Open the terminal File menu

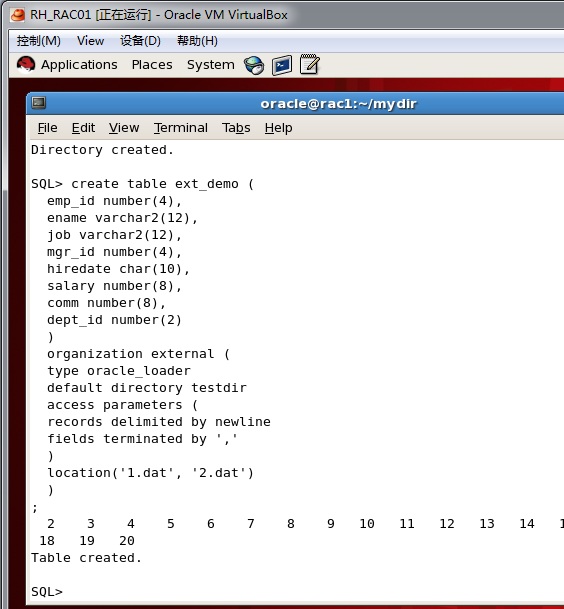point(47,128)
